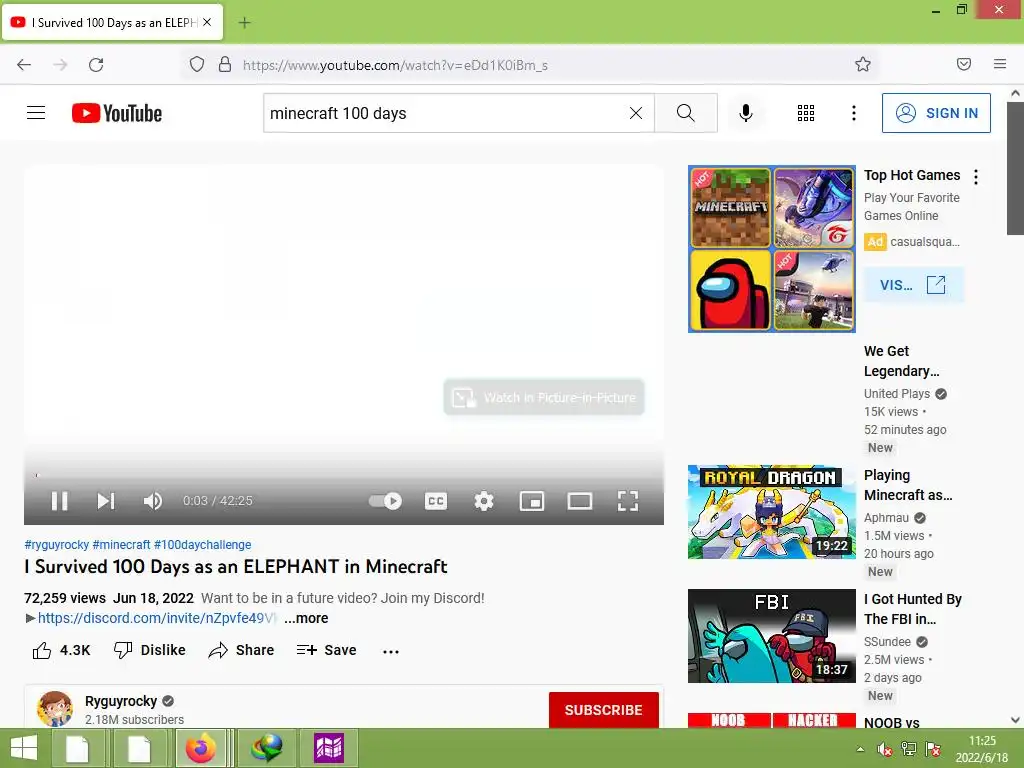Click the VIS... visit site button
The width and height of the screenshot is (1024, 768).
(914, 285)
